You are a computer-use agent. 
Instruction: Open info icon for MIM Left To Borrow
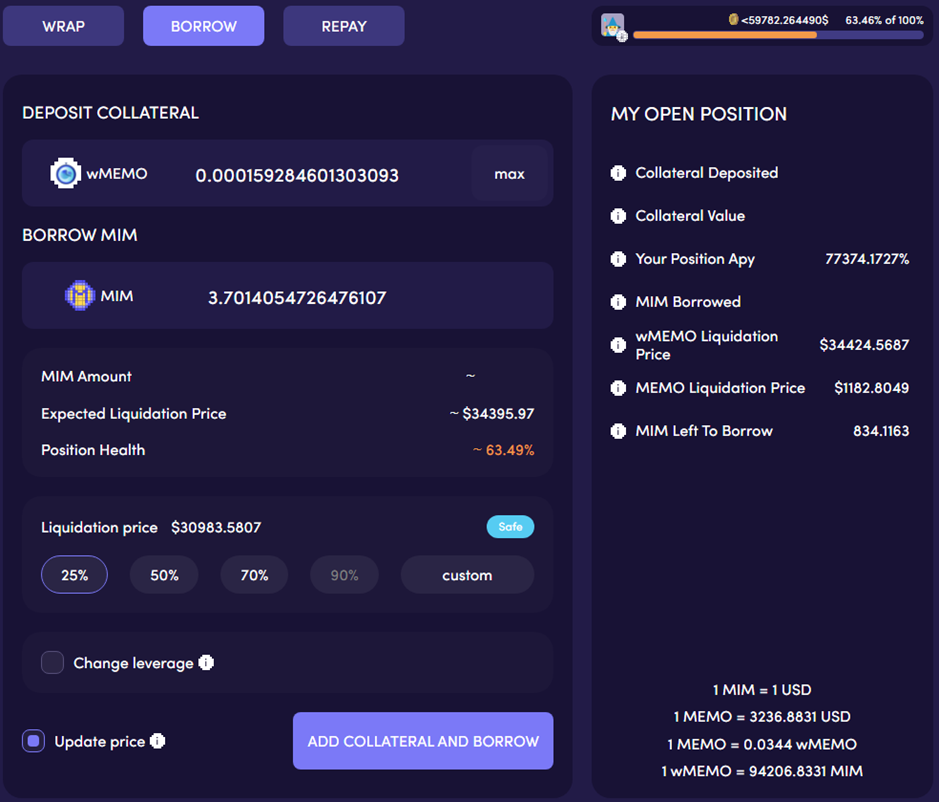point(618,431)
